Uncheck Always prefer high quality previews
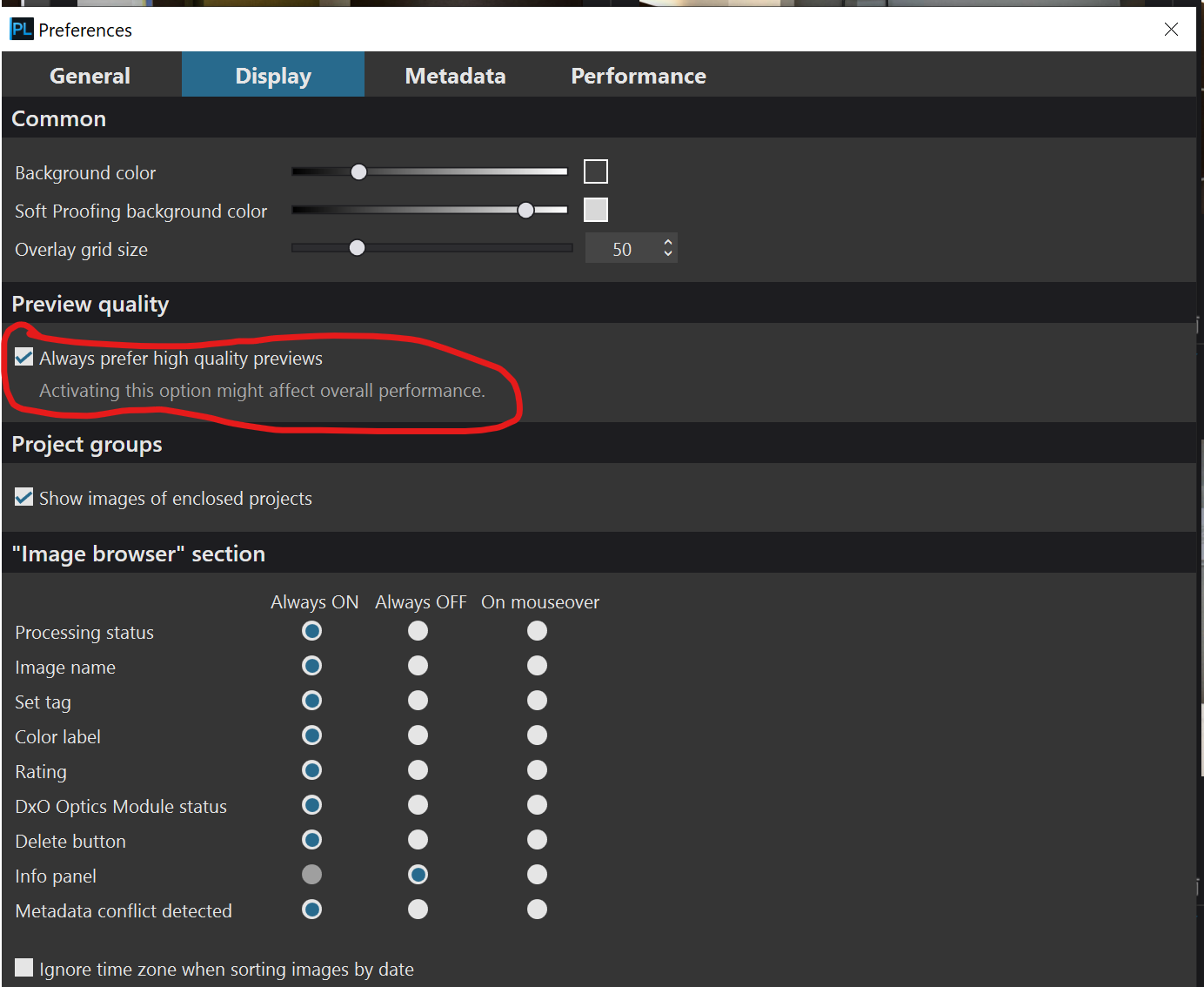The width and height of the screenshot is (1204, 987). point(24,357)
